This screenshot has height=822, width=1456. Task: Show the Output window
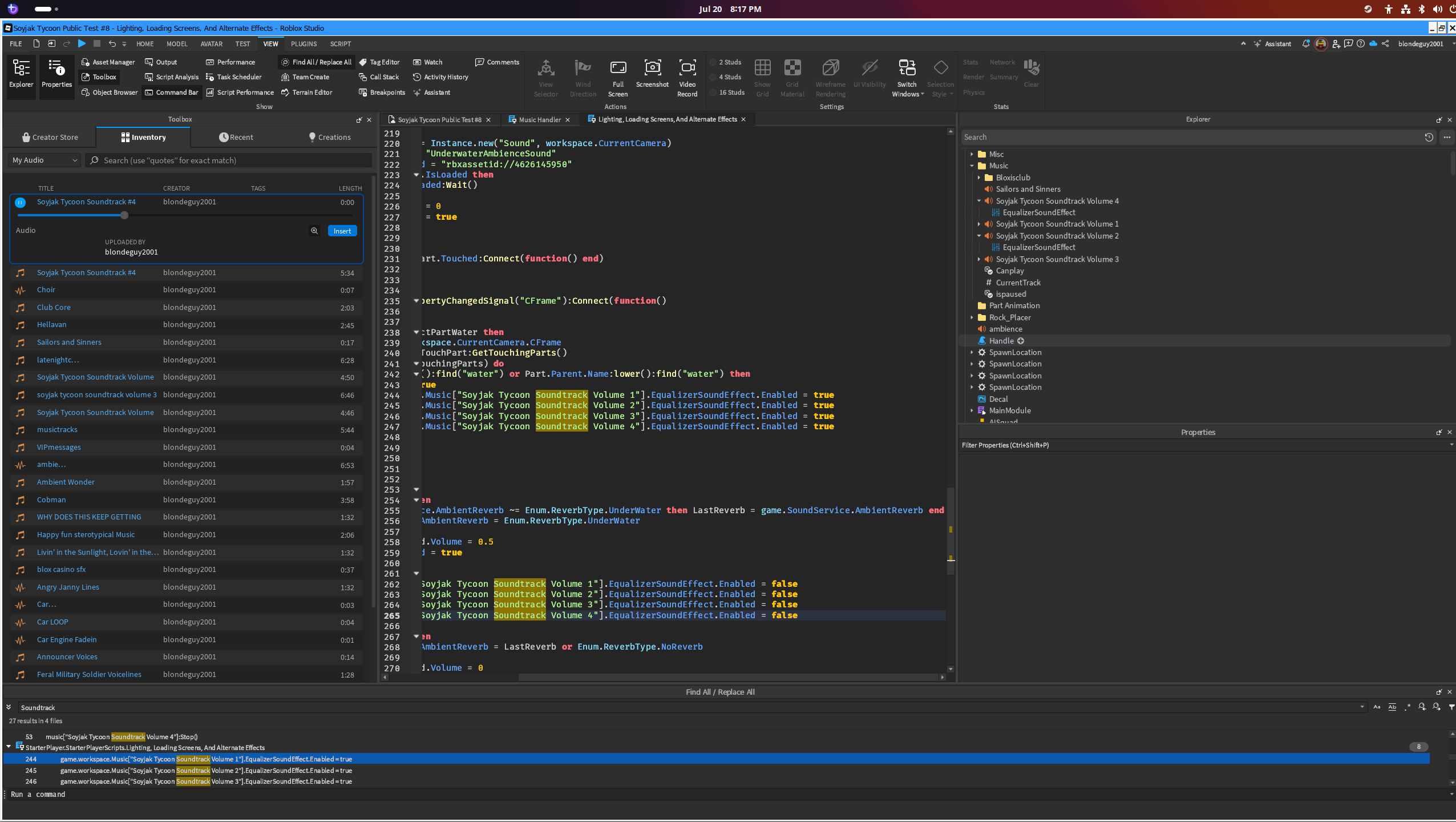161,62
